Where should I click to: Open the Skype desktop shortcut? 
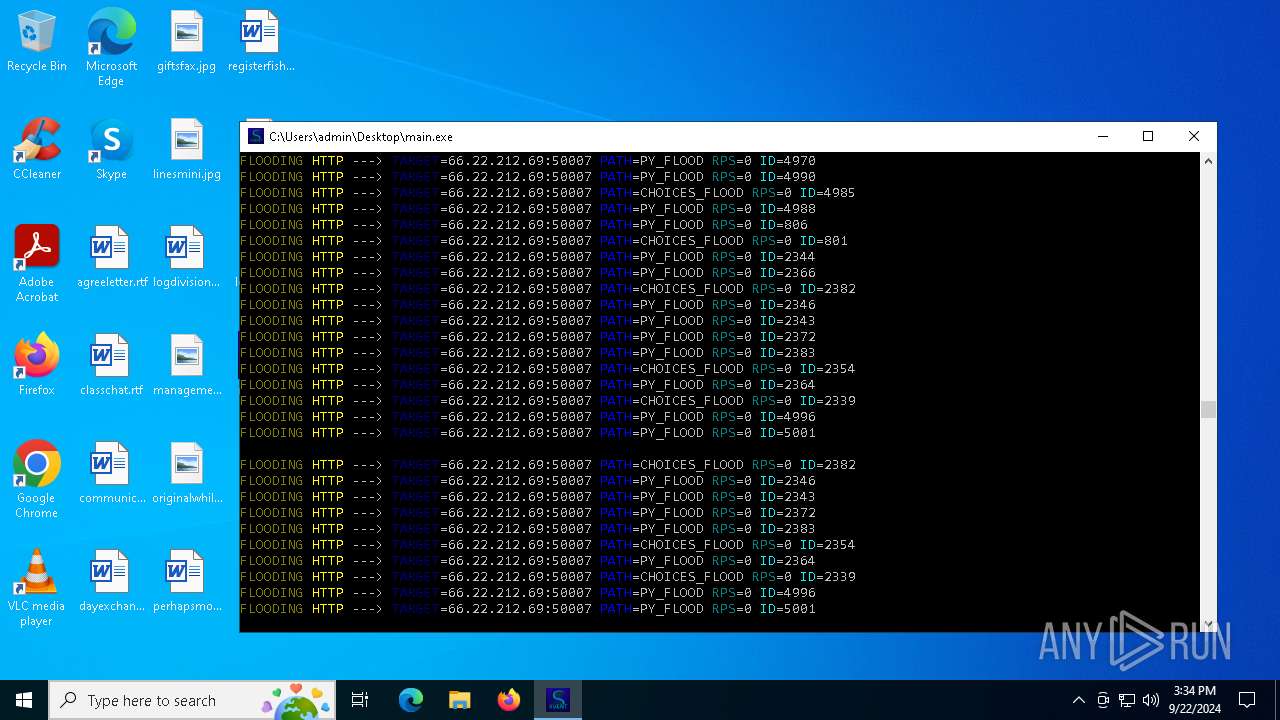coord(111,150)
